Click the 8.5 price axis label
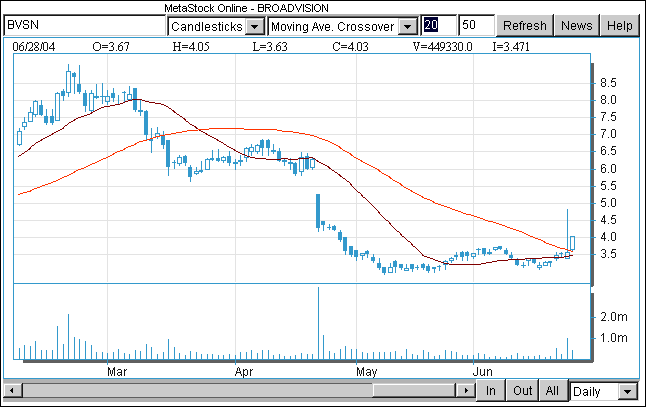 (x=608, y=83)
